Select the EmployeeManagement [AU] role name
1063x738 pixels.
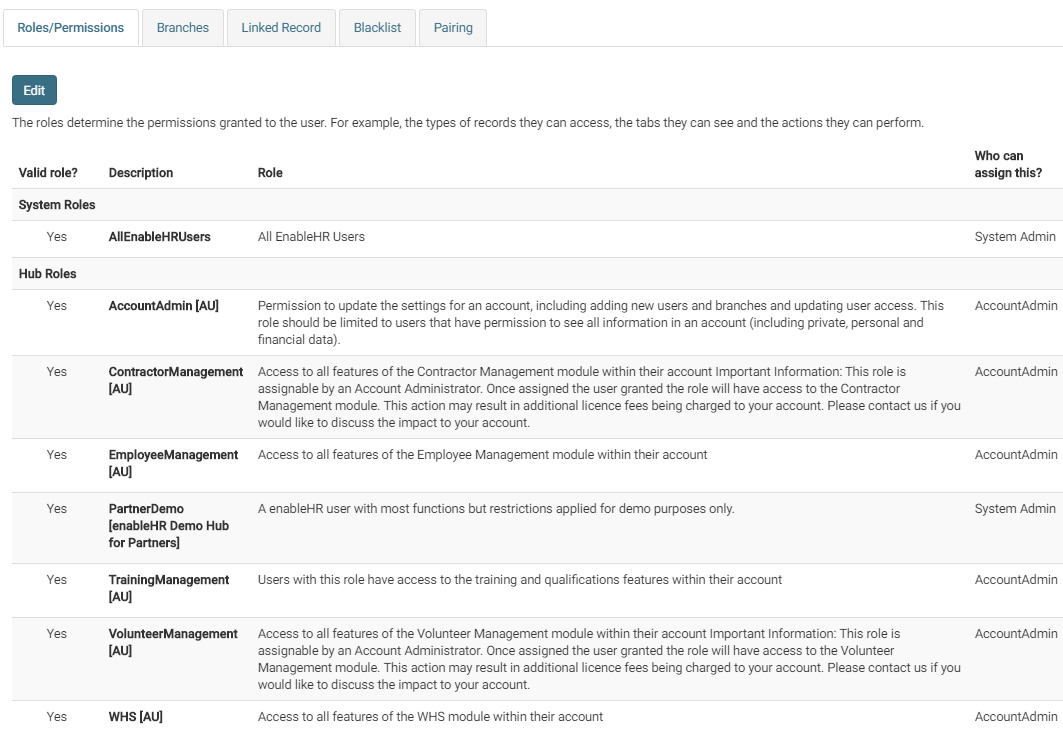point(173,463)
